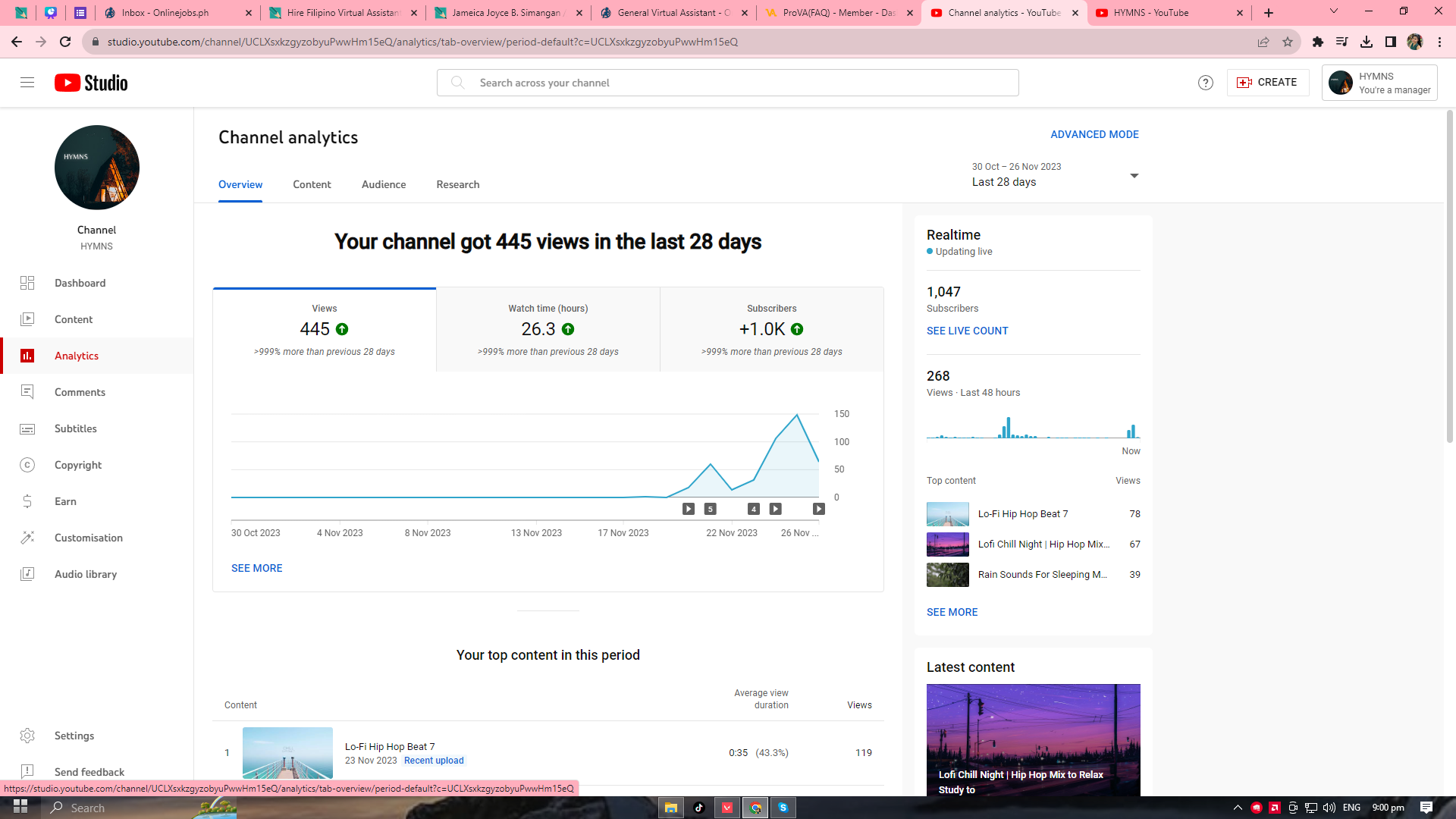Select the Subscribers metric card
This screenshot has height=819, width=1456.
[x=771, y=330]
